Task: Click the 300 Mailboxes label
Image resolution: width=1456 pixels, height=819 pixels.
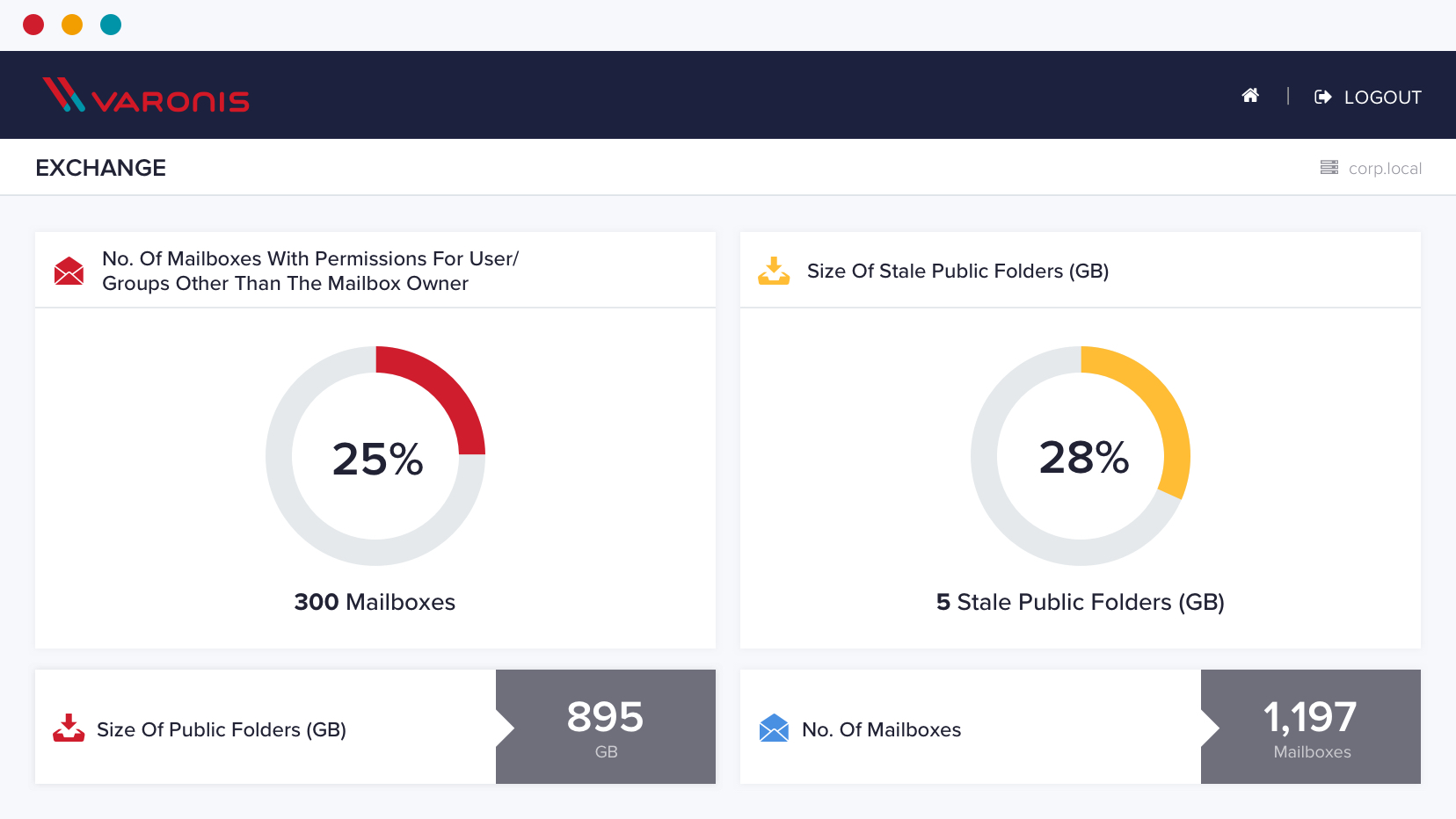Action: coord(375,602)
